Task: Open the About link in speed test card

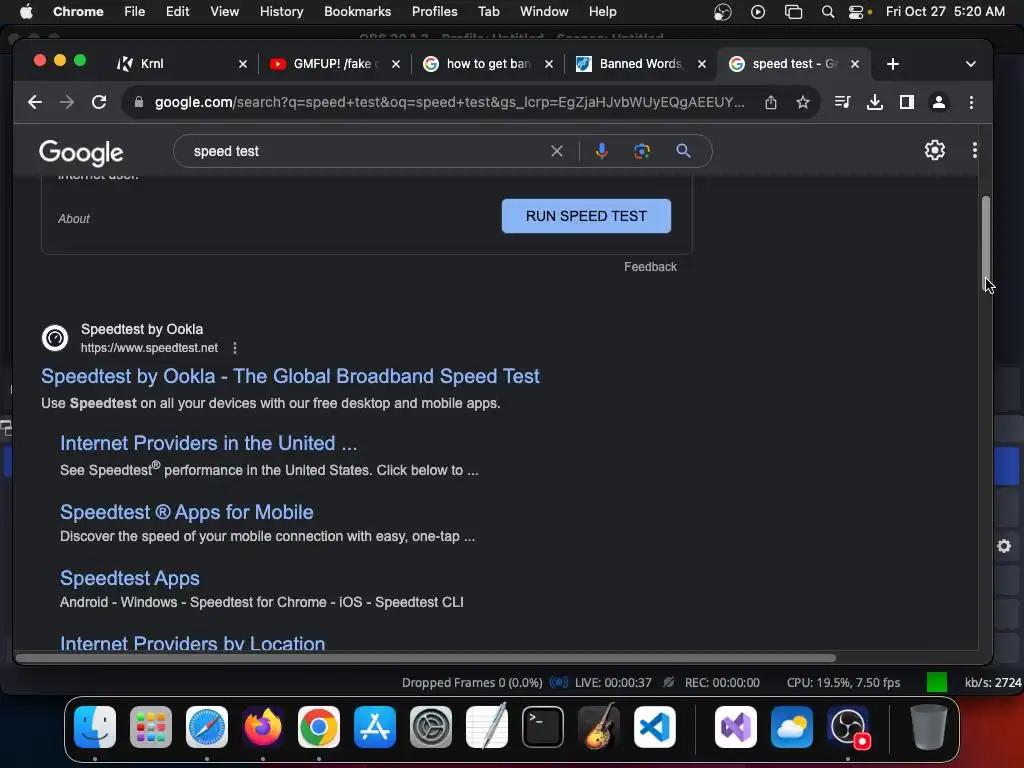Action: point(74,219)
